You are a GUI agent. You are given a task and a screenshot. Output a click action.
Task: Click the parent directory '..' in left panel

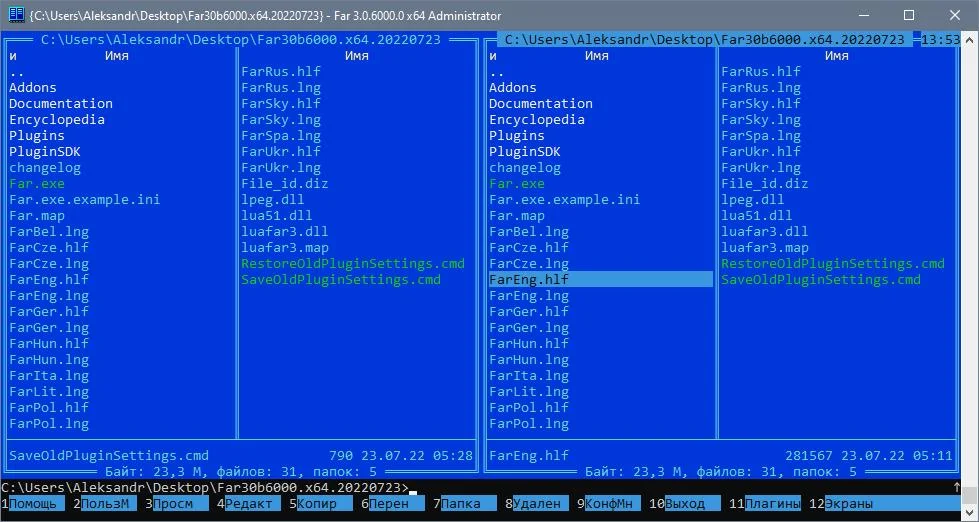point(17,72)
